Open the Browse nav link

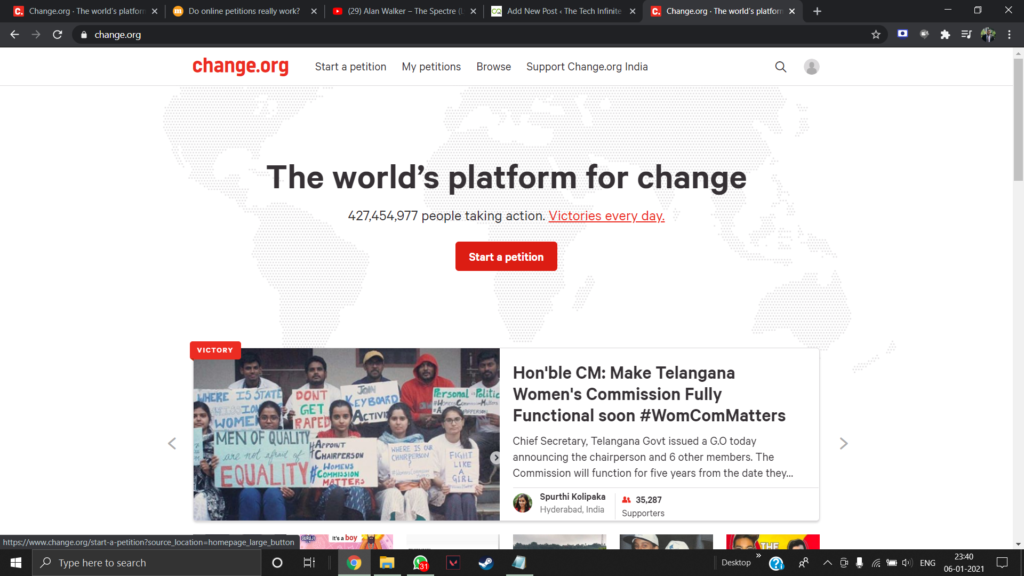[x=493, y=67]
